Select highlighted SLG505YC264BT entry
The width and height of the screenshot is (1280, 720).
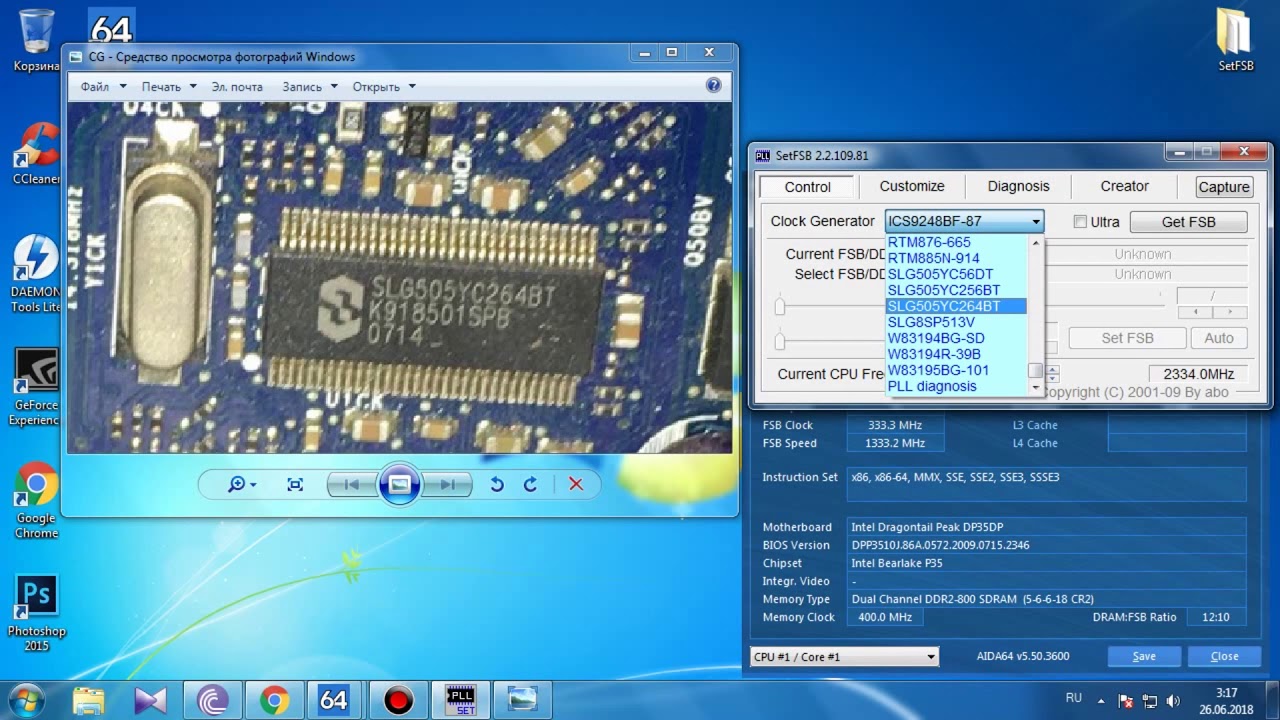tap(957, 306)
